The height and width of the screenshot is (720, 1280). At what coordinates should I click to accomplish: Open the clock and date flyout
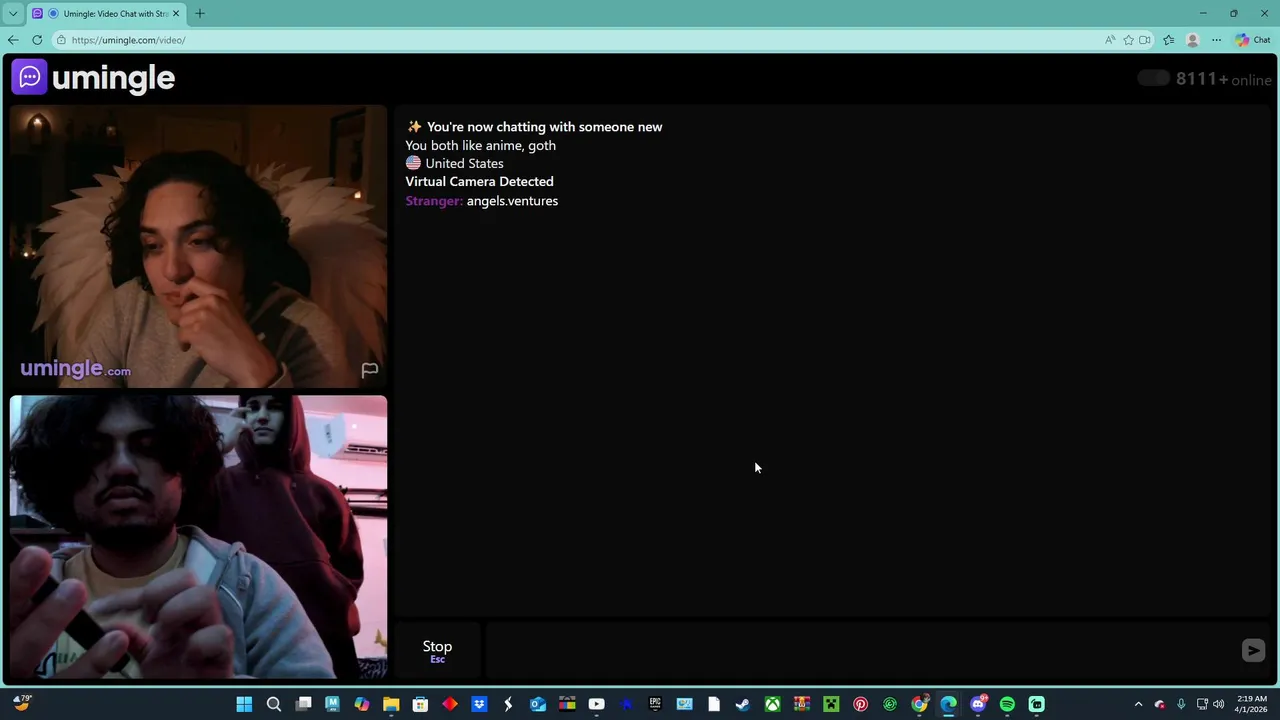[1252, 704]
